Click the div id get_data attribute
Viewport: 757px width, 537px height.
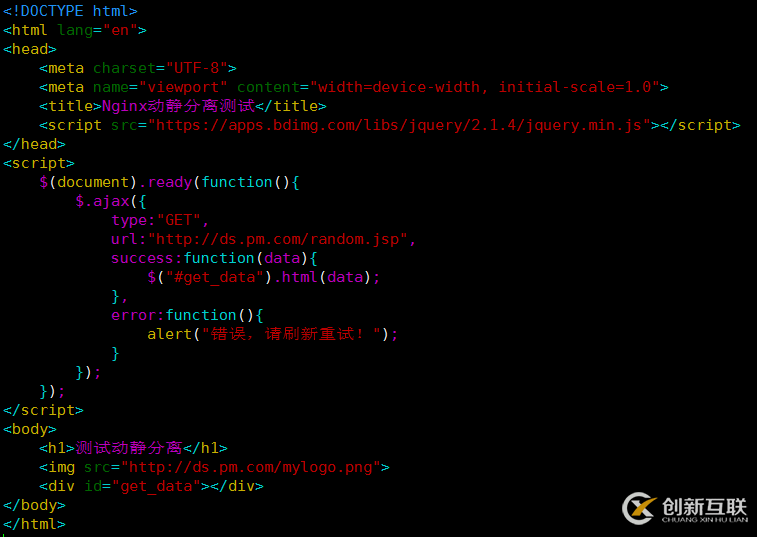coord(142,486)
